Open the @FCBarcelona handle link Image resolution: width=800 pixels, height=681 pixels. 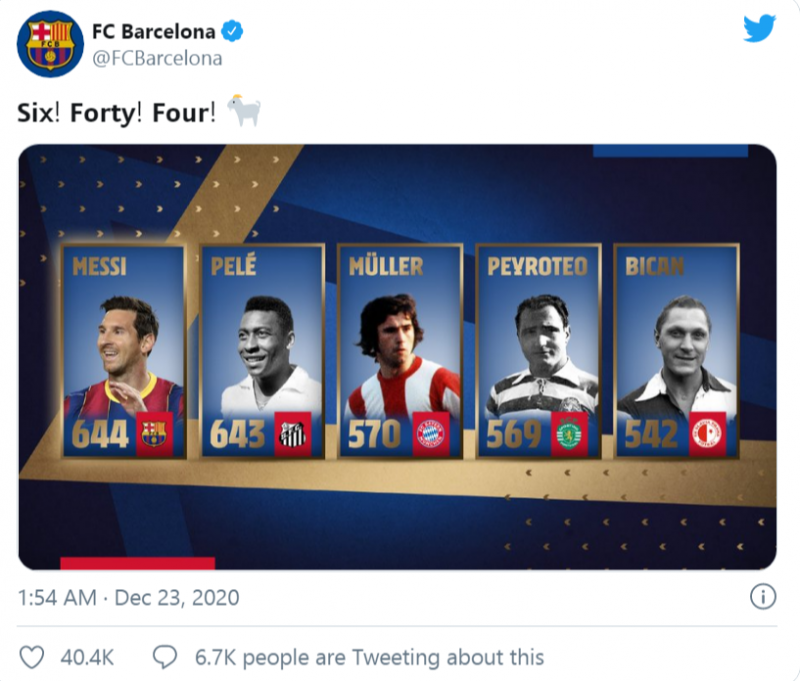[157, 58]
